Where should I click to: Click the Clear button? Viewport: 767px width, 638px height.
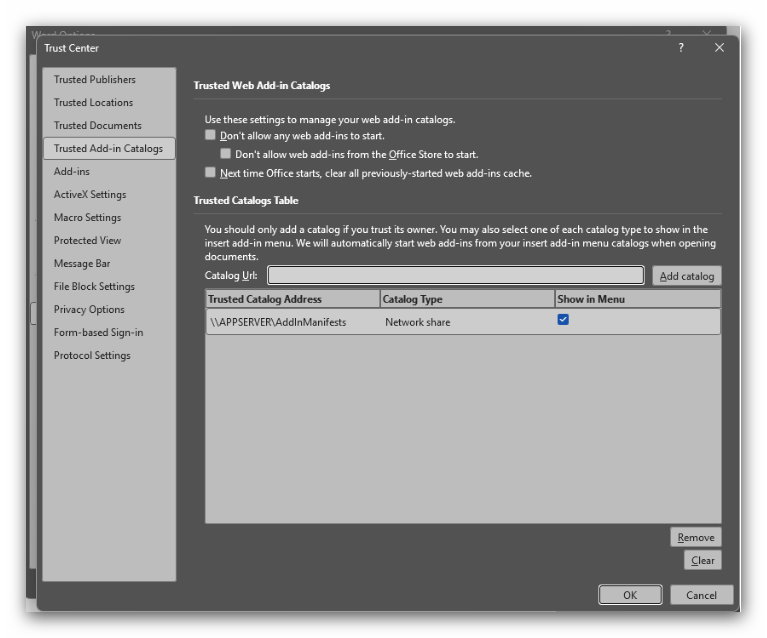tap(702, 560)
